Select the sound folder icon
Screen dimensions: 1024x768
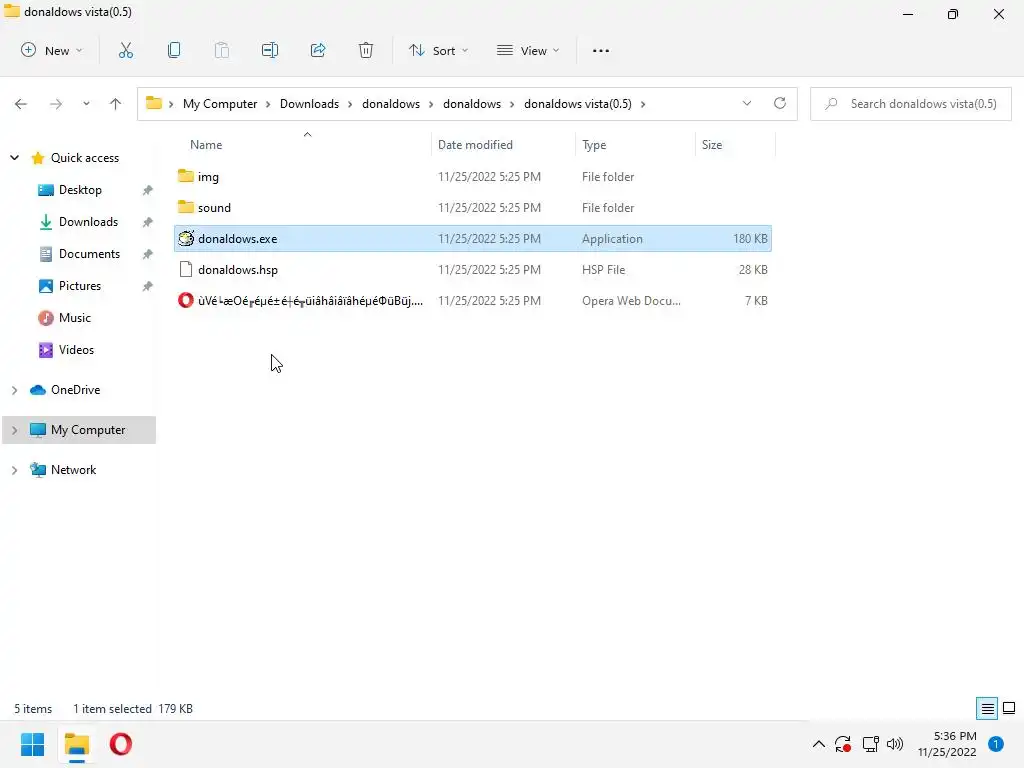pos(185,207)
